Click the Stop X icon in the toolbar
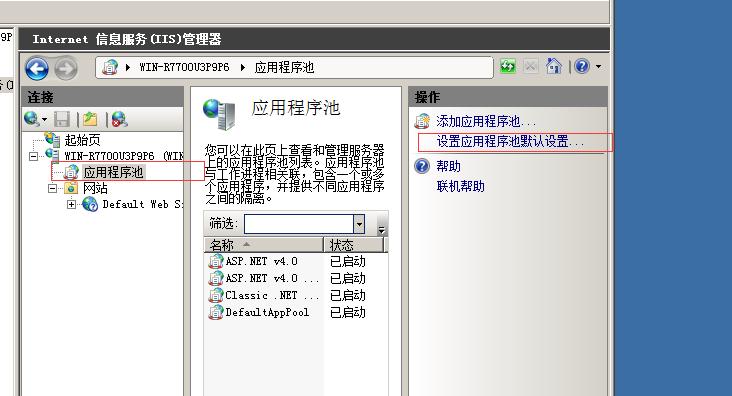 [530, 66]
